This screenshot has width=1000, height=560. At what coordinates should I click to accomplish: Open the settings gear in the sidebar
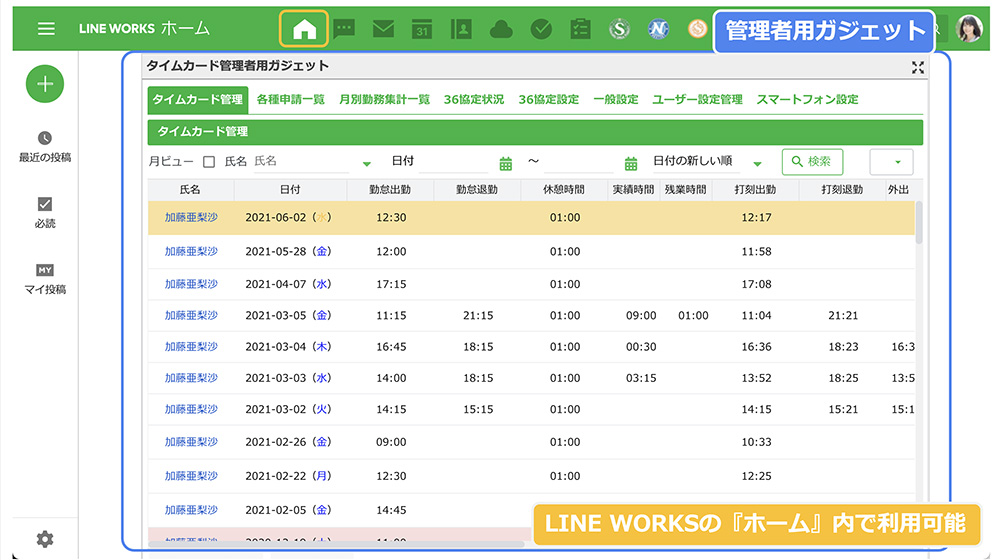[x=45, y=539]
